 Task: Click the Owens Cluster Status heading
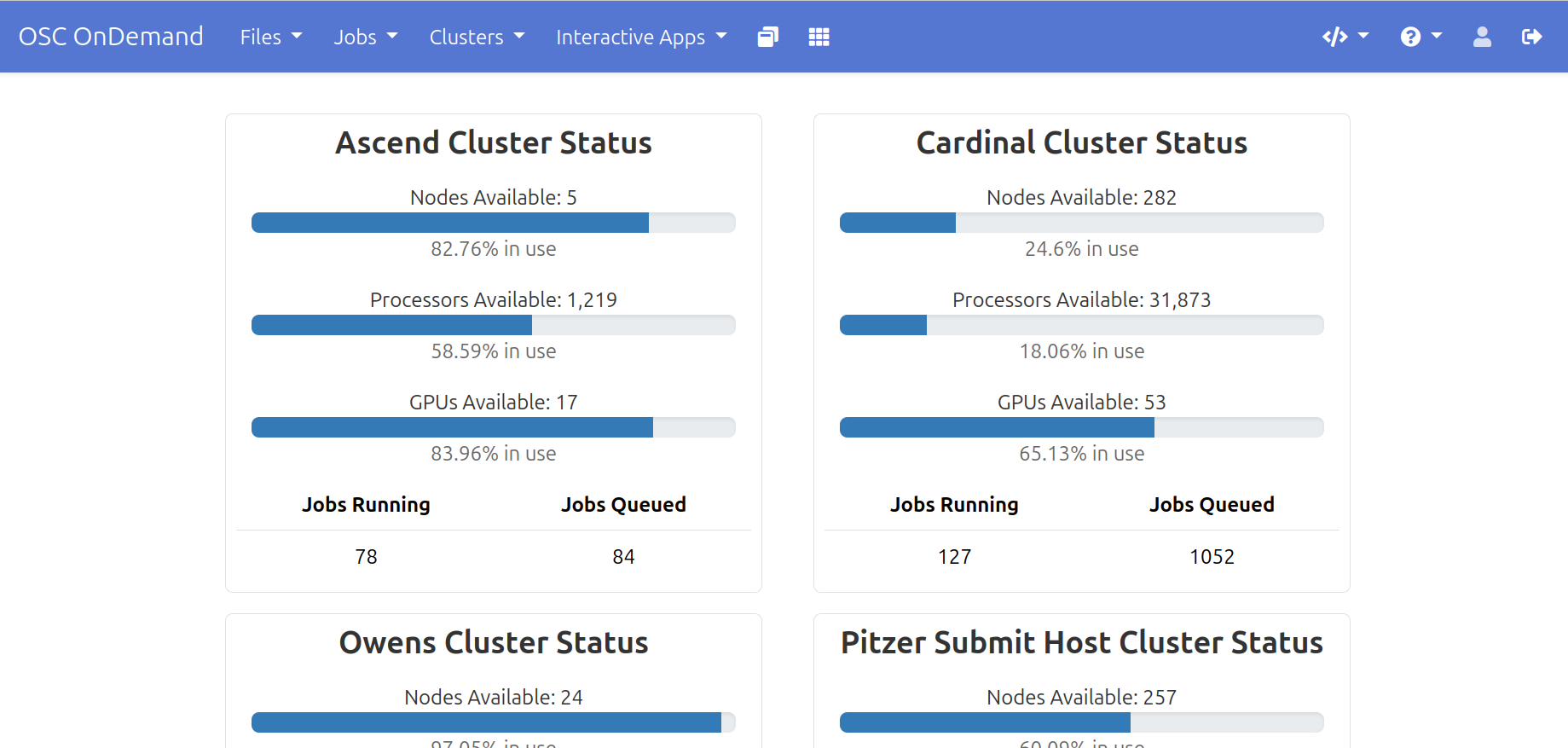pyautogui.click(x=493, y=642)
